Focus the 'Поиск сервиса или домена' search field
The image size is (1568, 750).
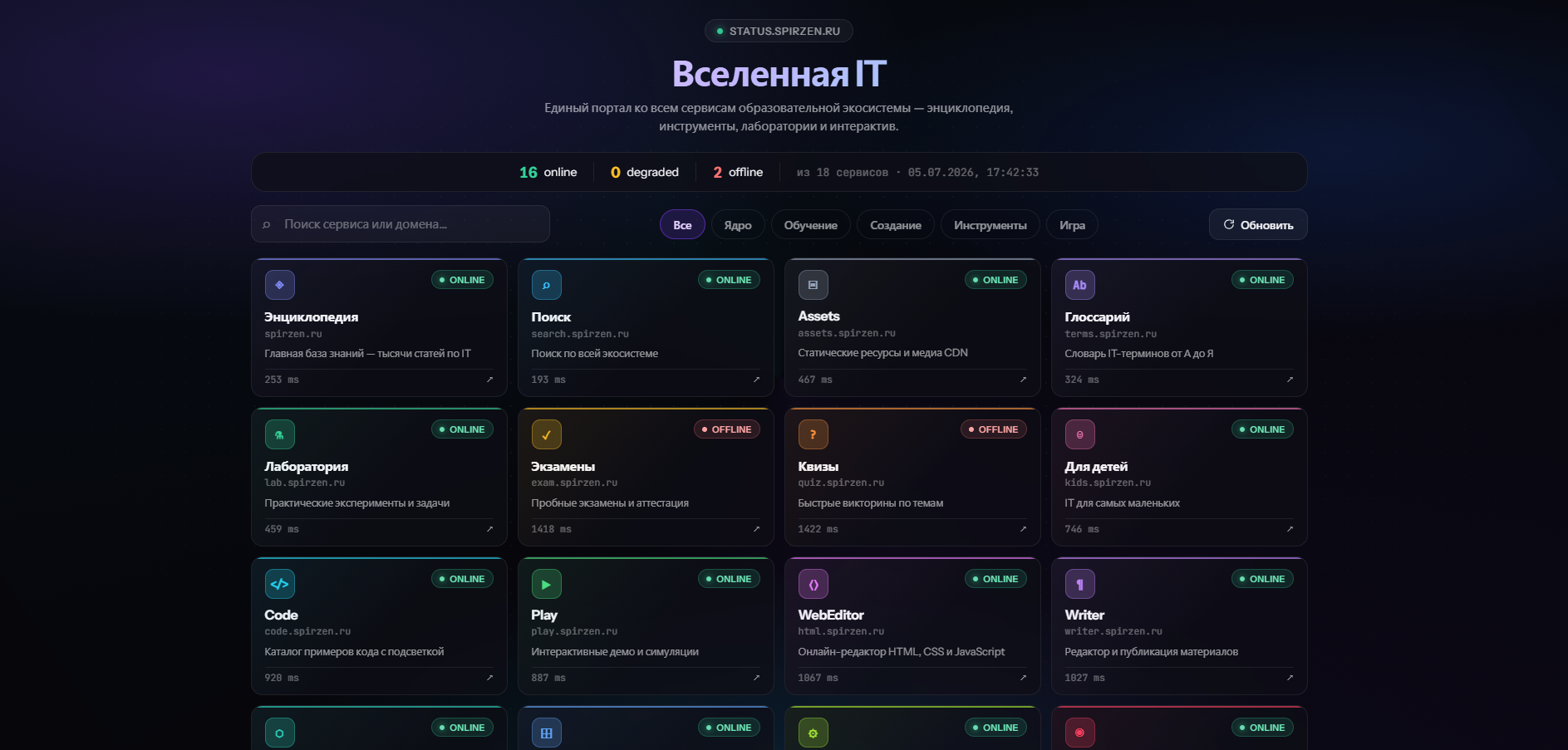click(401, 224)
